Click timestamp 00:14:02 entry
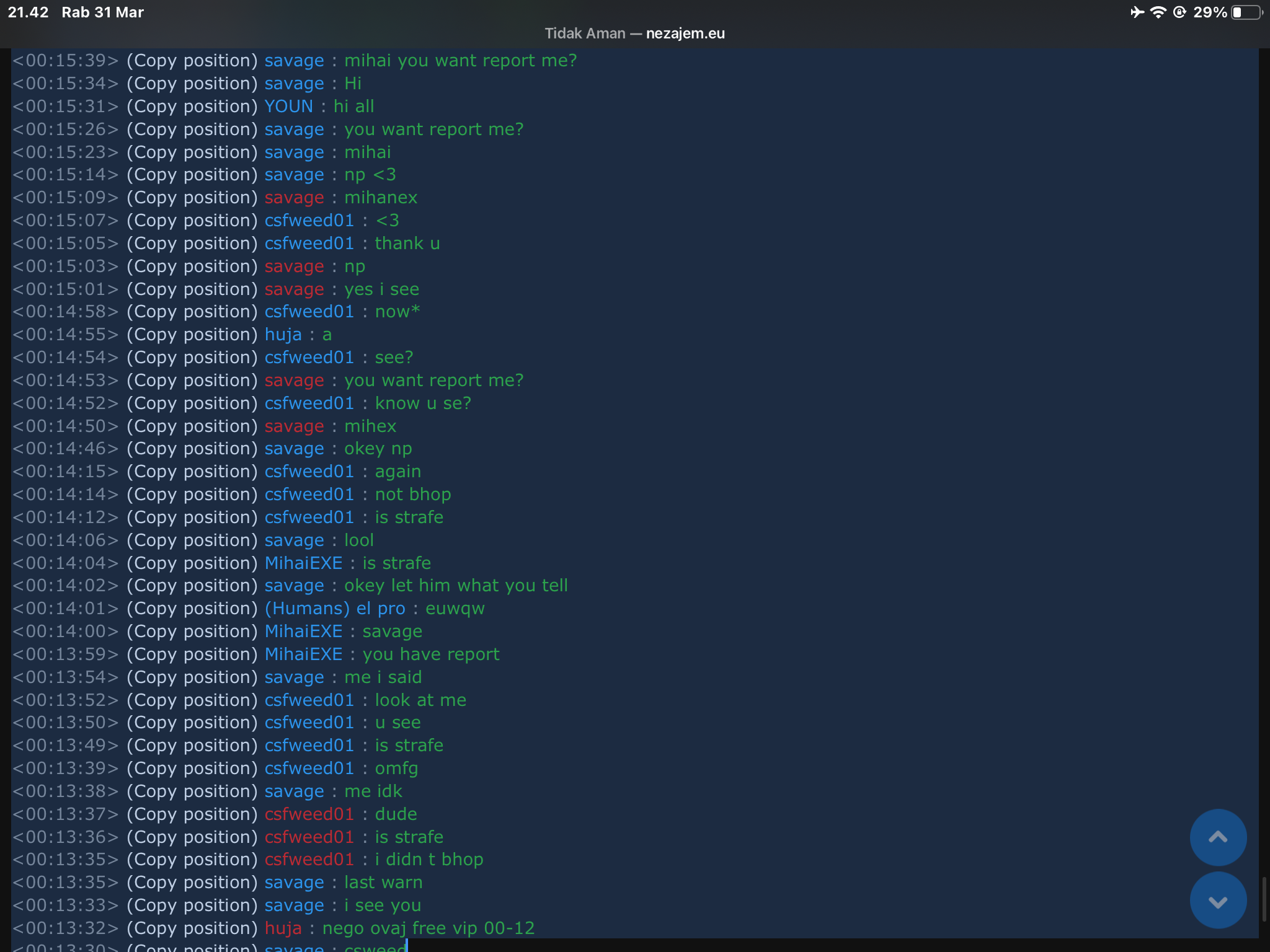Viewport: 1270px width, 952px height. tap(65, 586)
